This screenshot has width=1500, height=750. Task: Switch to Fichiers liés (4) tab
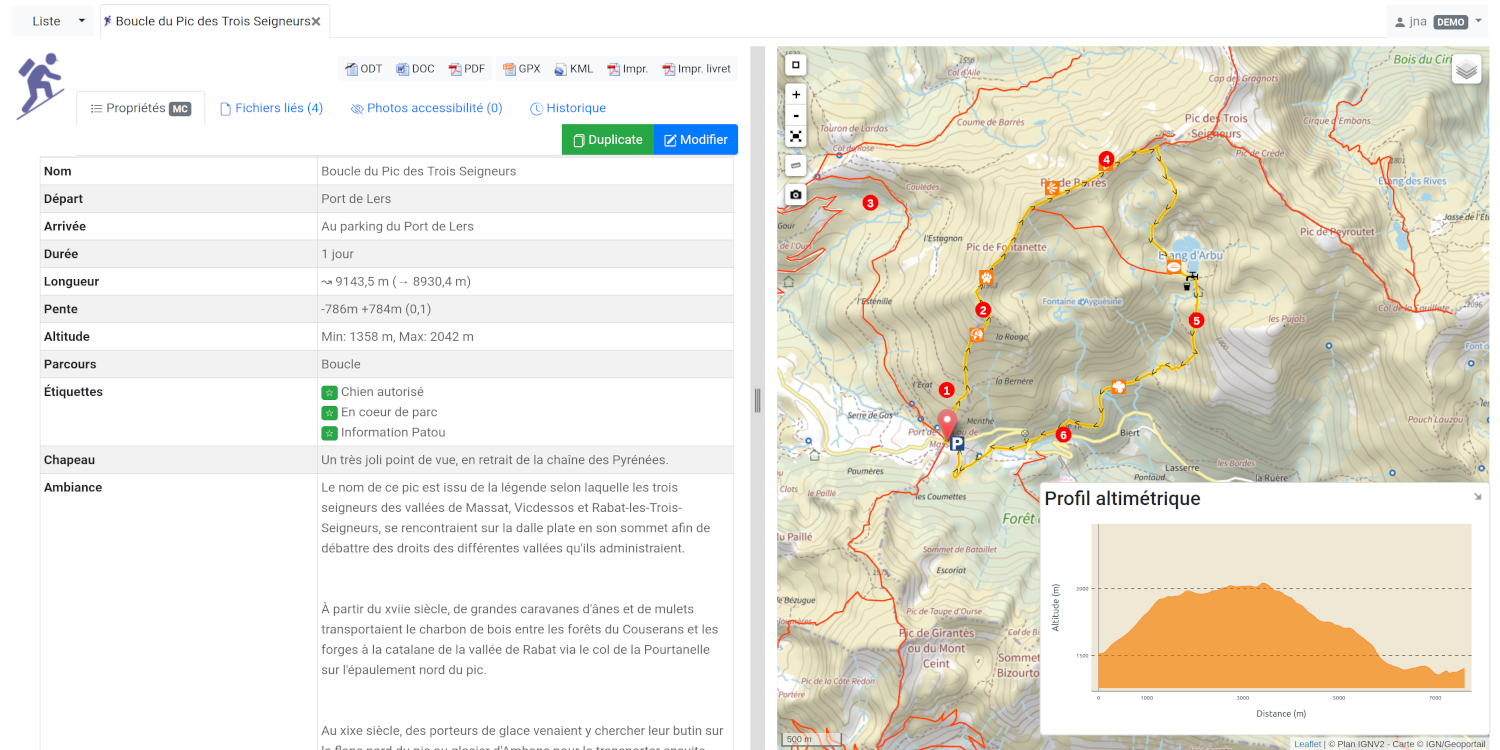pos(272,108)
